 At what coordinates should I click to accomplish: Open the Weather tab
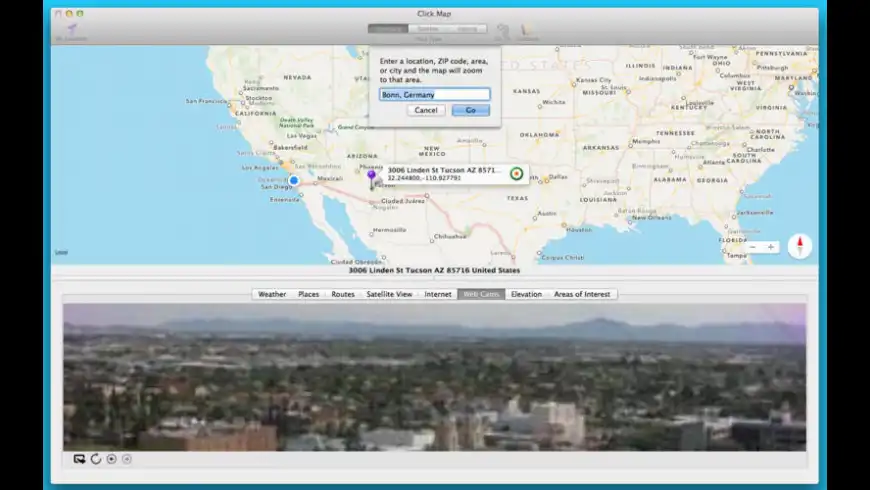[x=272, y=294]
